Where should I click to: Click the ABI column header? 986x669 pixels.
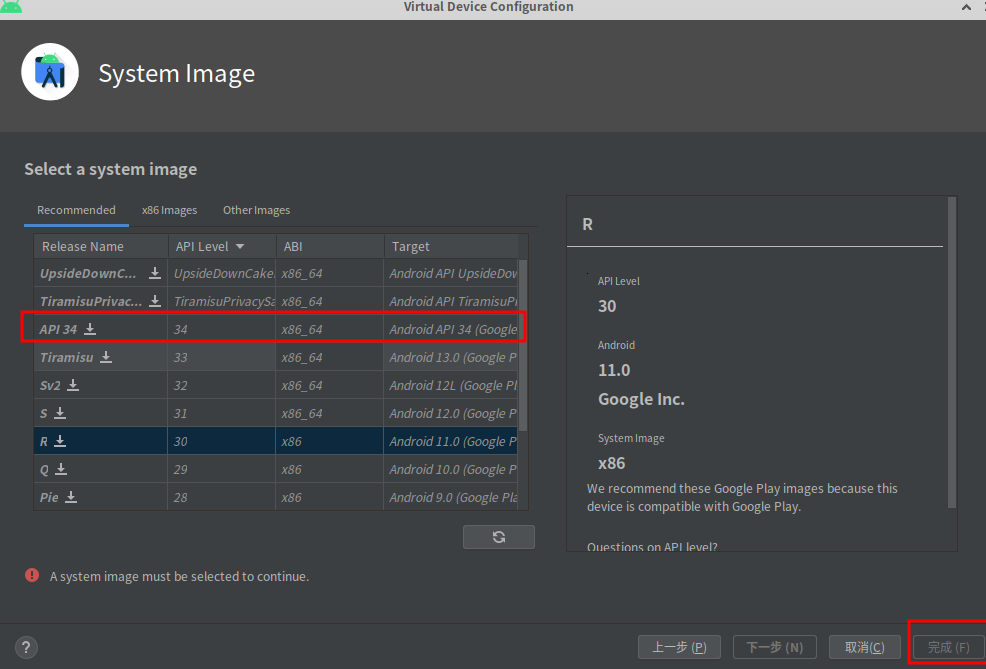tap(330, 246)
